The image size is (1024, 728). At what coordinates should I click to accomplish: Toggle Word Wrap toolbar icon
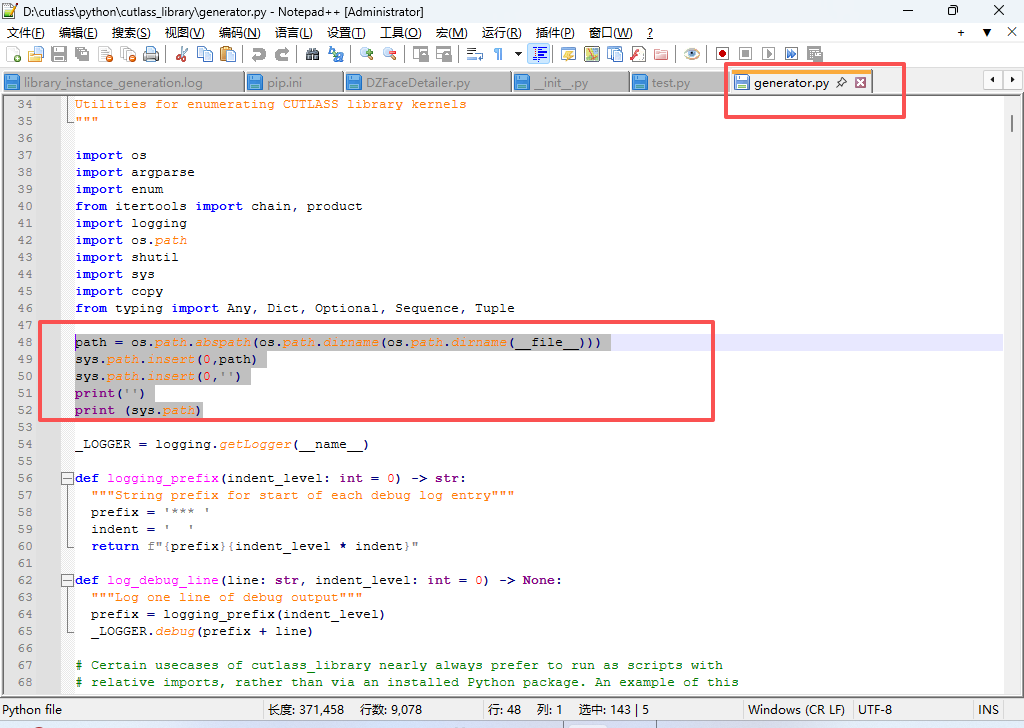tap(475, 54)
